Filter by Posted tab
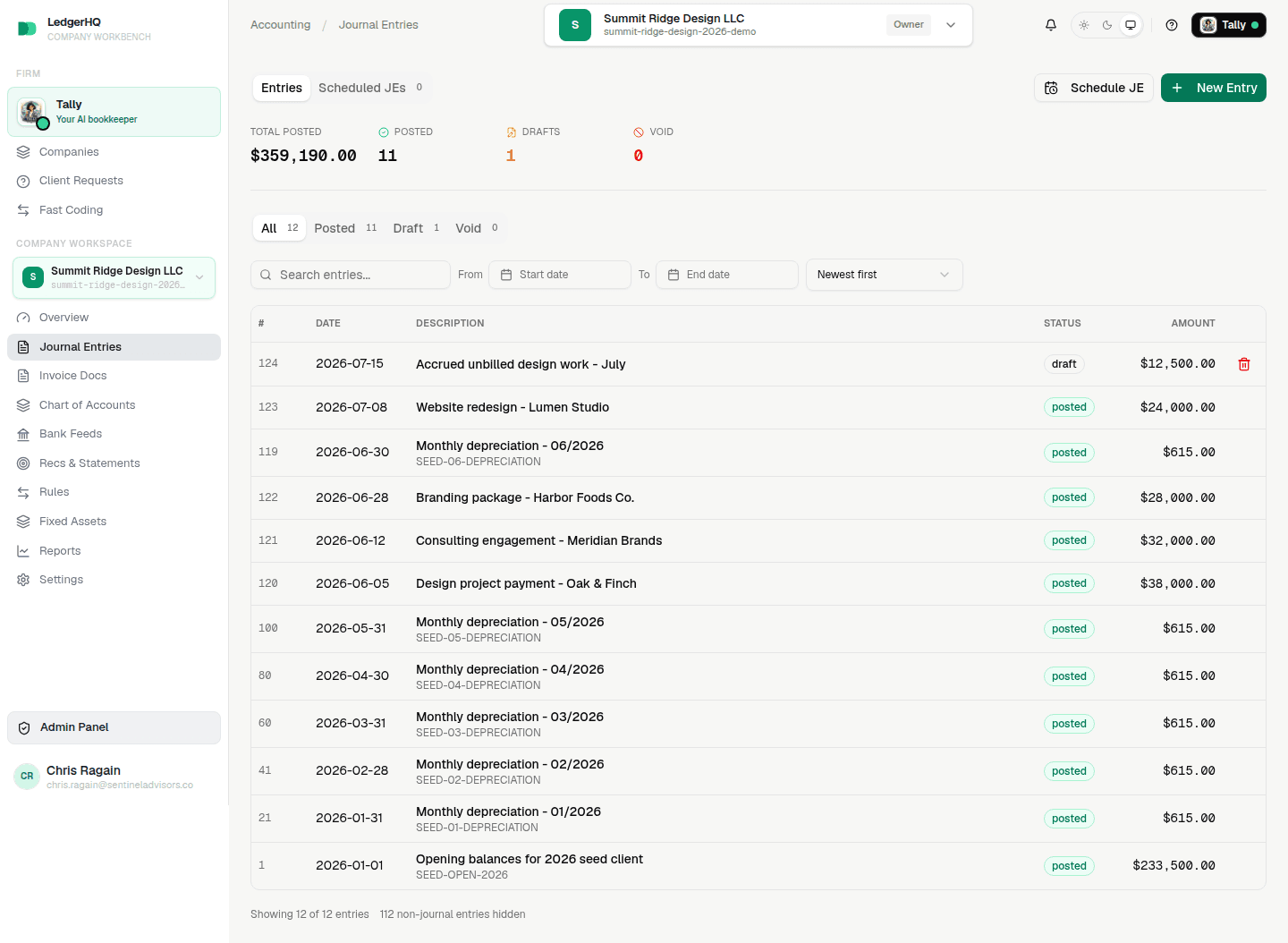This screenshot has width=1288, height=943. point(345,228)
